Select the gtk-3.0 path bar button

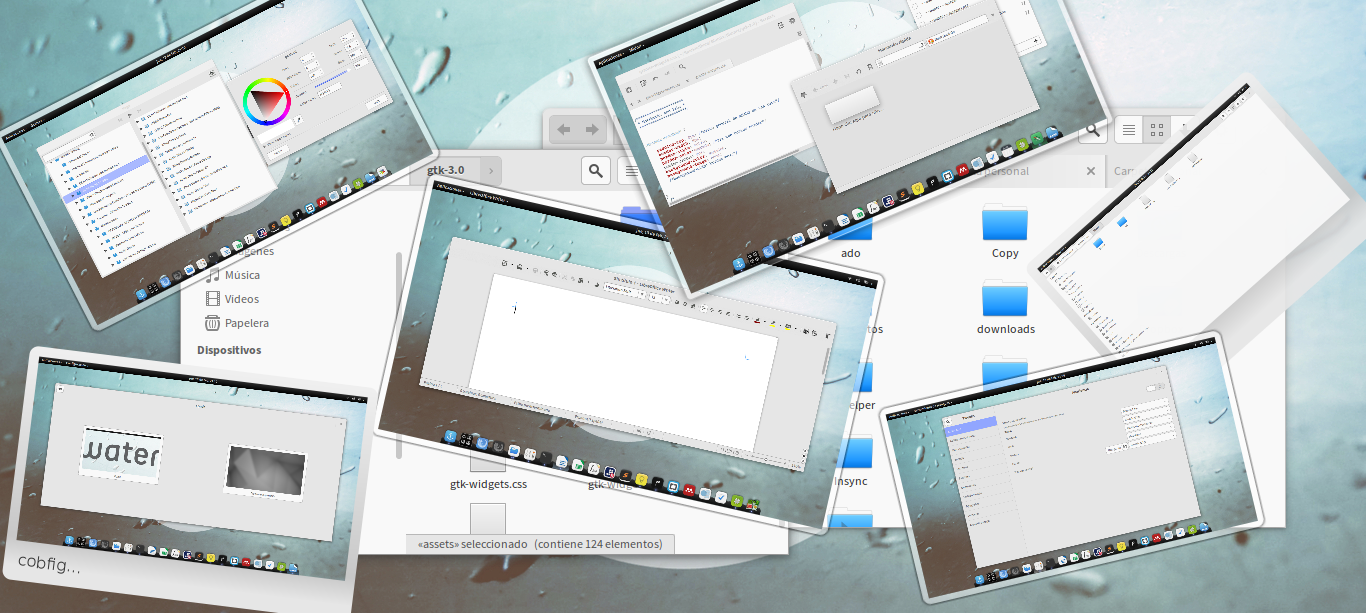click(x=445, y=171)
